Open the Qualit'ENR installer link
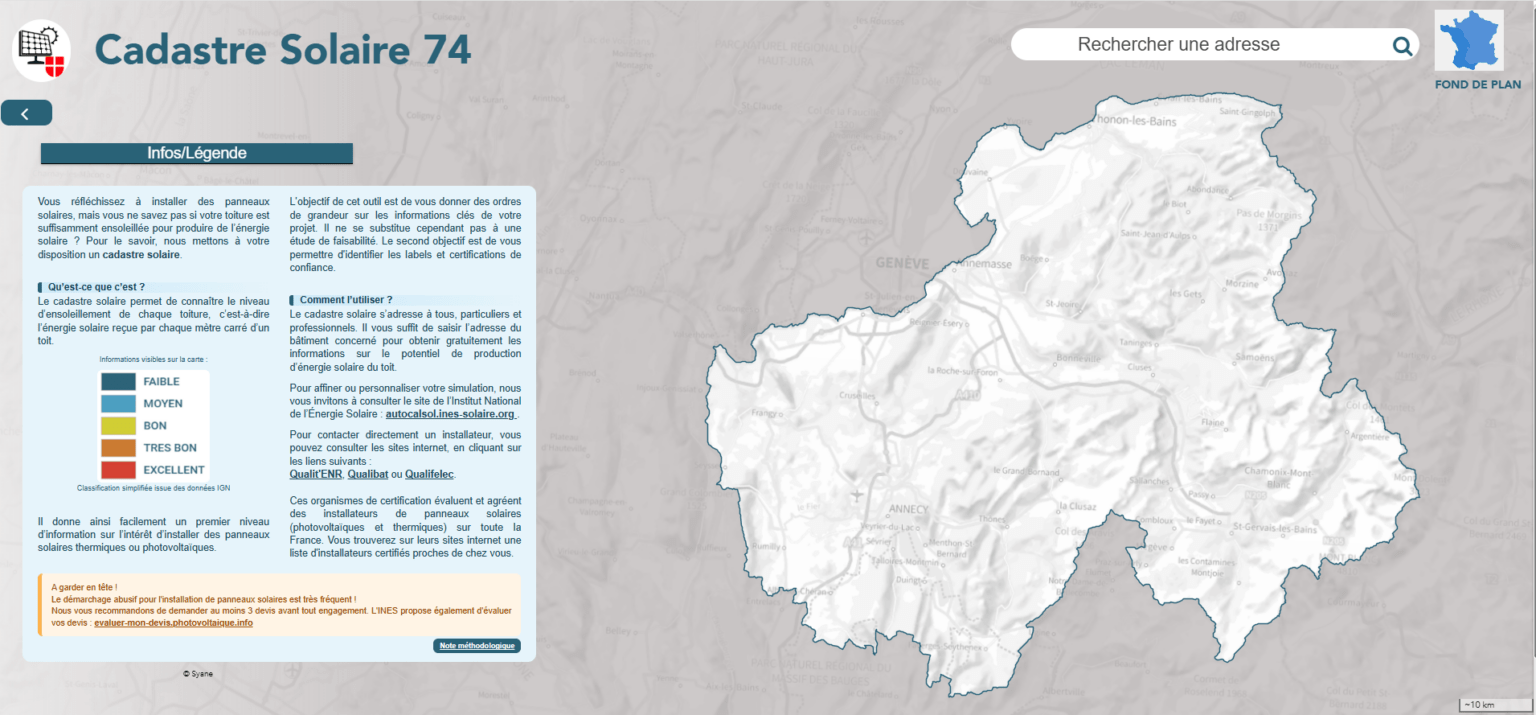 [315, 474]
